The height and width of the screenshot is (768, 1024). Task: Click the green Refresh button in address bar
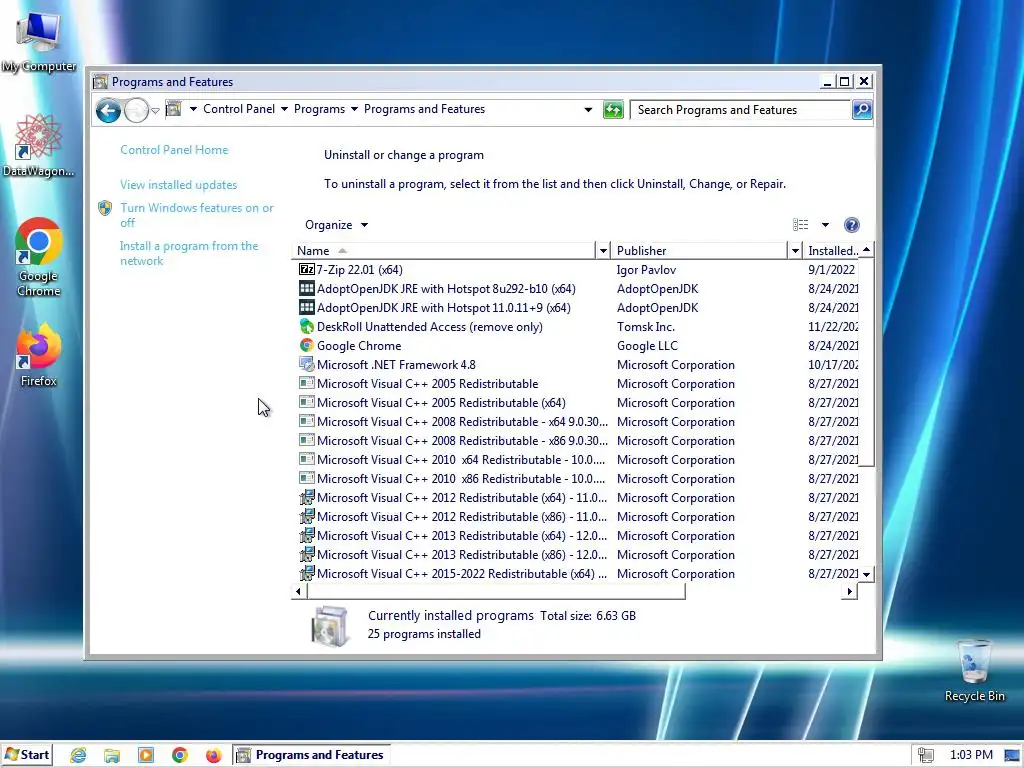(x=613, y=110)
